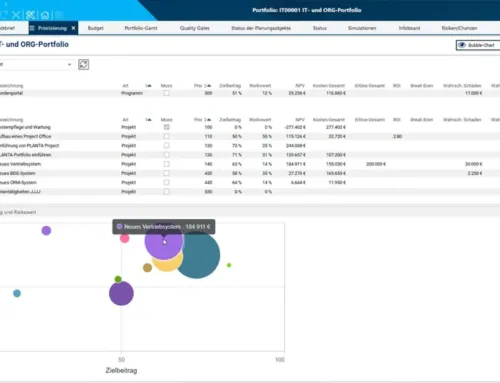
Task: Click the small light-purple bubble at the chart top
Action: 46,230
